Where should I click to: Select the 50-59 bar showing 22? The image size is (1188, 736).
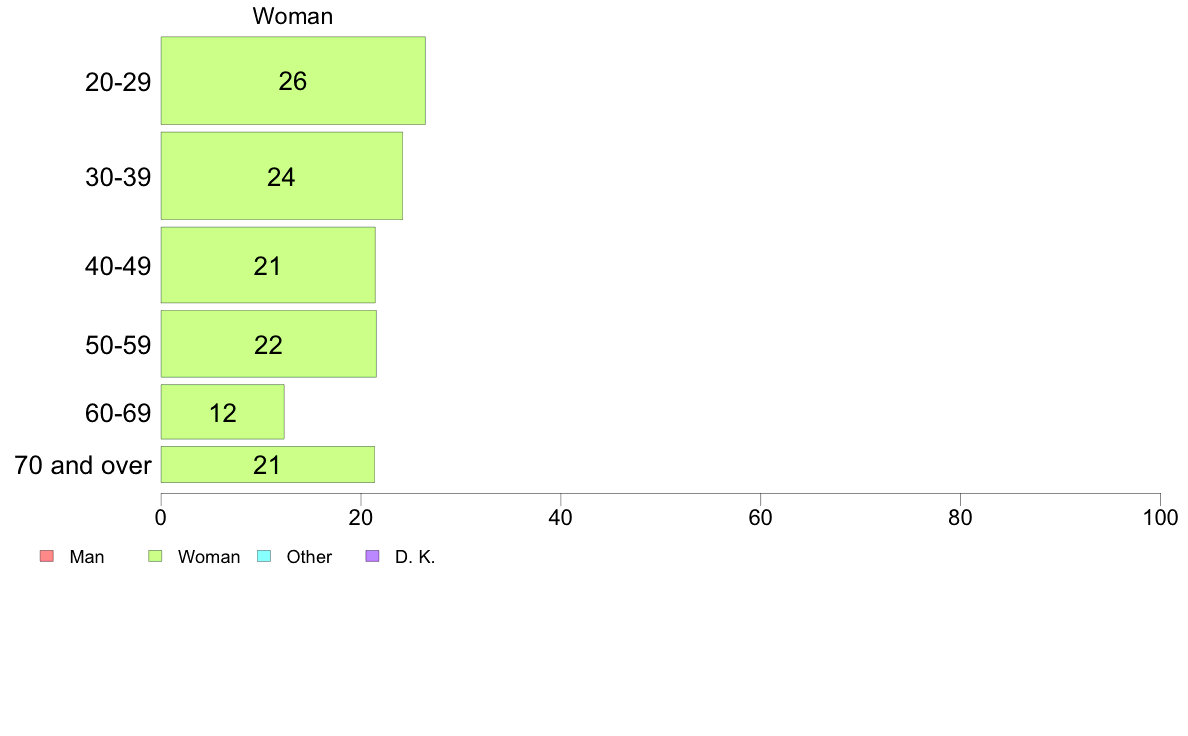click(268, 345)
